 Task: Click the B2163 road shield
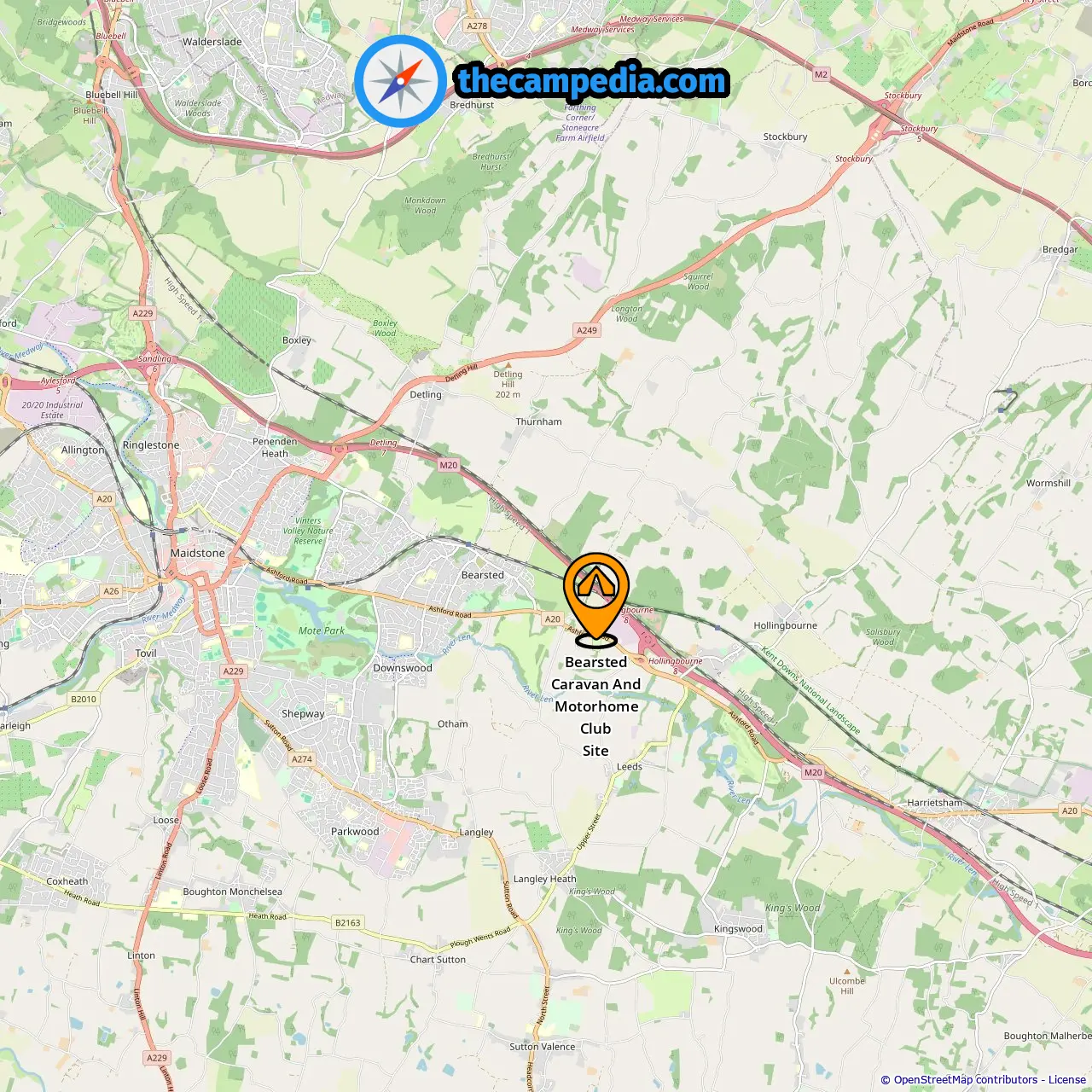point(348,922)
